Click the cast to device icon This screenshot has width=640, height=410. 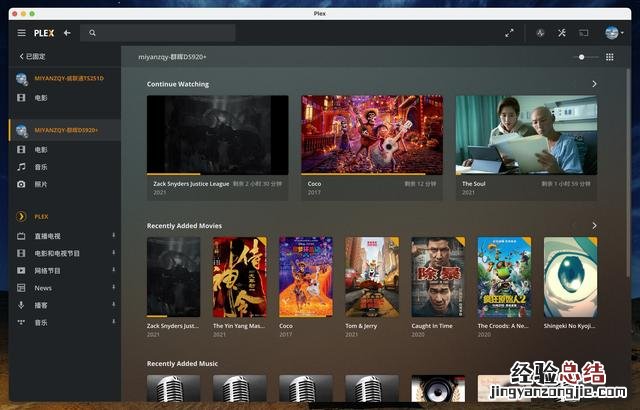[584, 33]
